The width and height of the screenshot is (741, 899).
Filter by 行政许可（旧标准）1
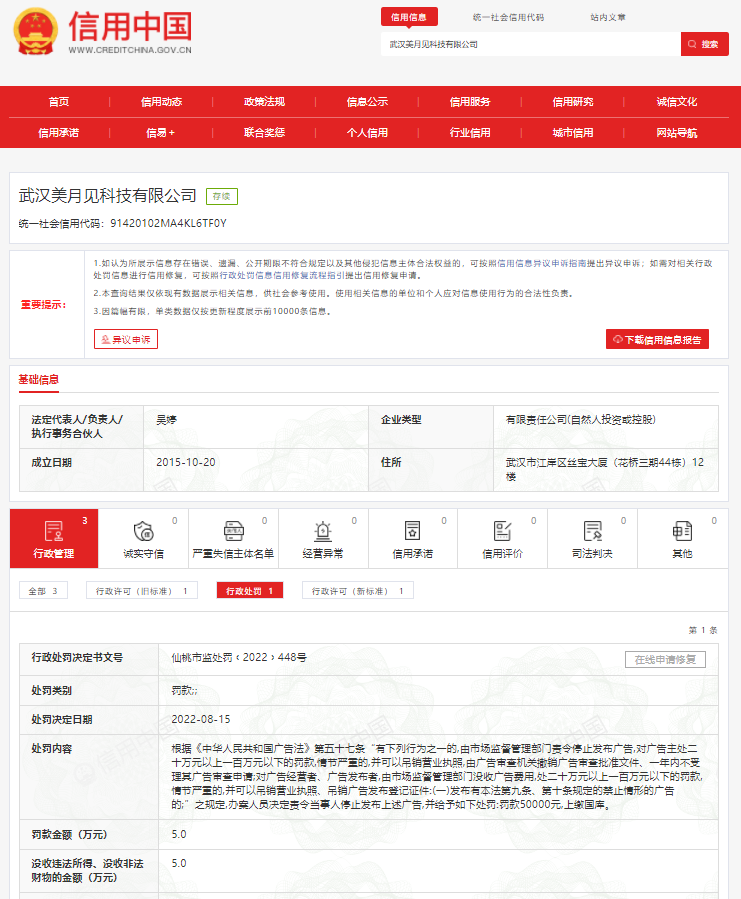pos(142,591)
